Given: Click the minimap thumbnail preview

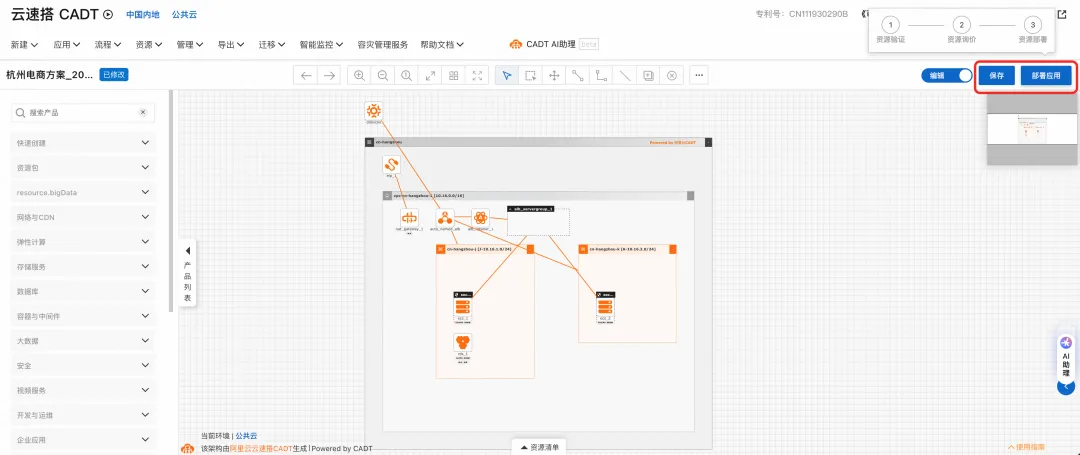Looking at the screenshot, I should [1031, 129].
